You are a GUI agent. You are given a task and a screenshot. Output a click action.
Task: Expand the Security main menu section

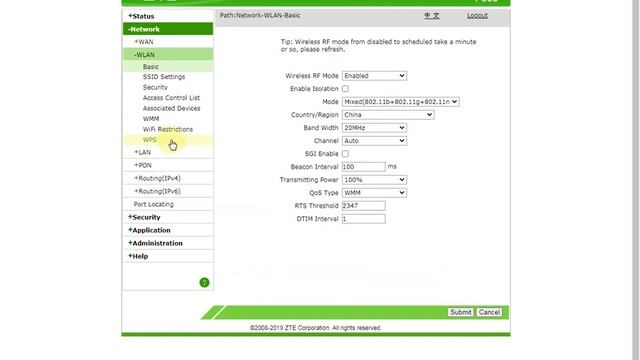pos(168,217)
